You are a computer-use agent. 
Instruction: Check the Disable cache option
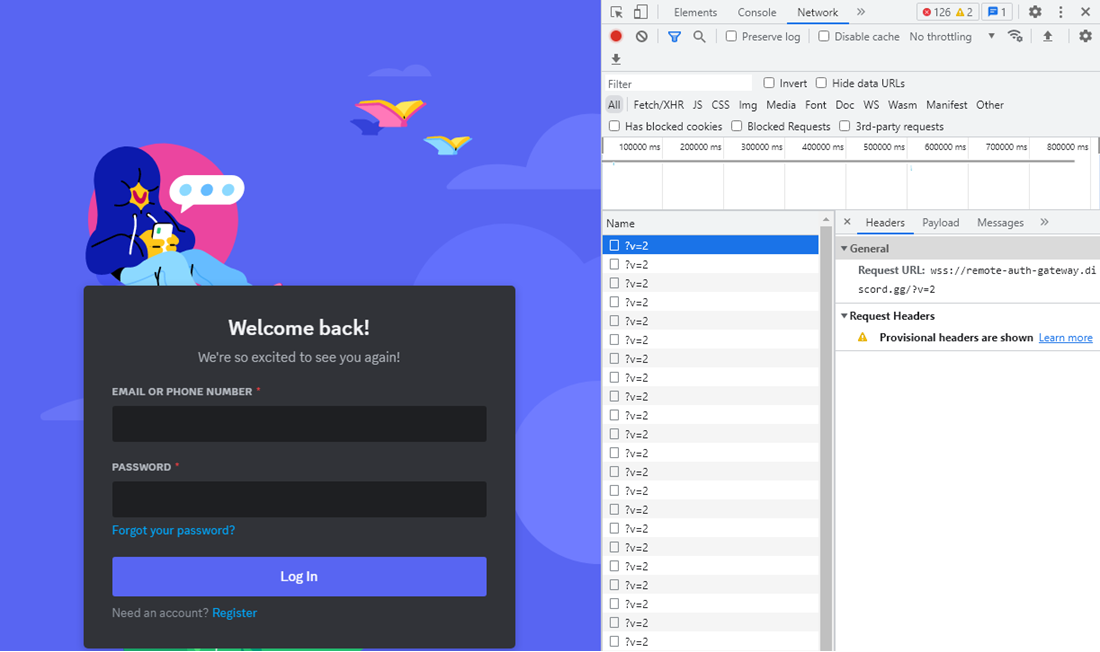824,36
